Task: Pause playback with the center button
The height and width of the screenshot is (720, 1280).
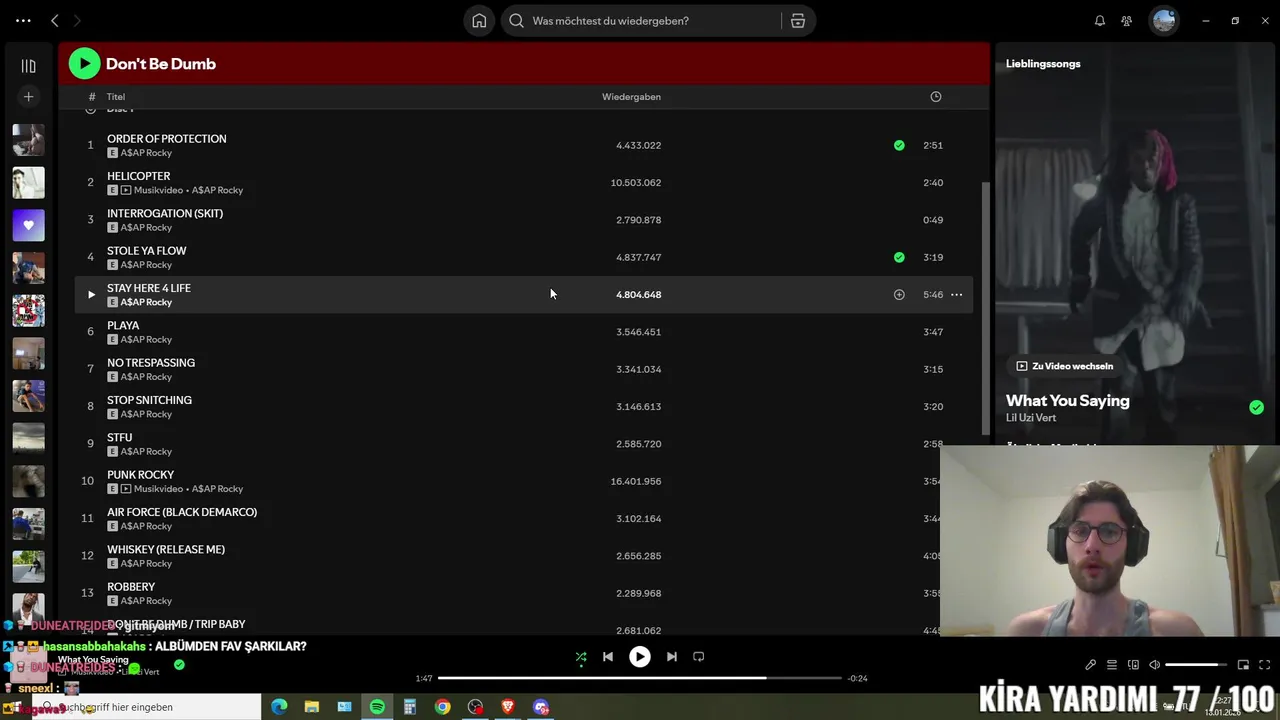Action: [x=640, y=657]
